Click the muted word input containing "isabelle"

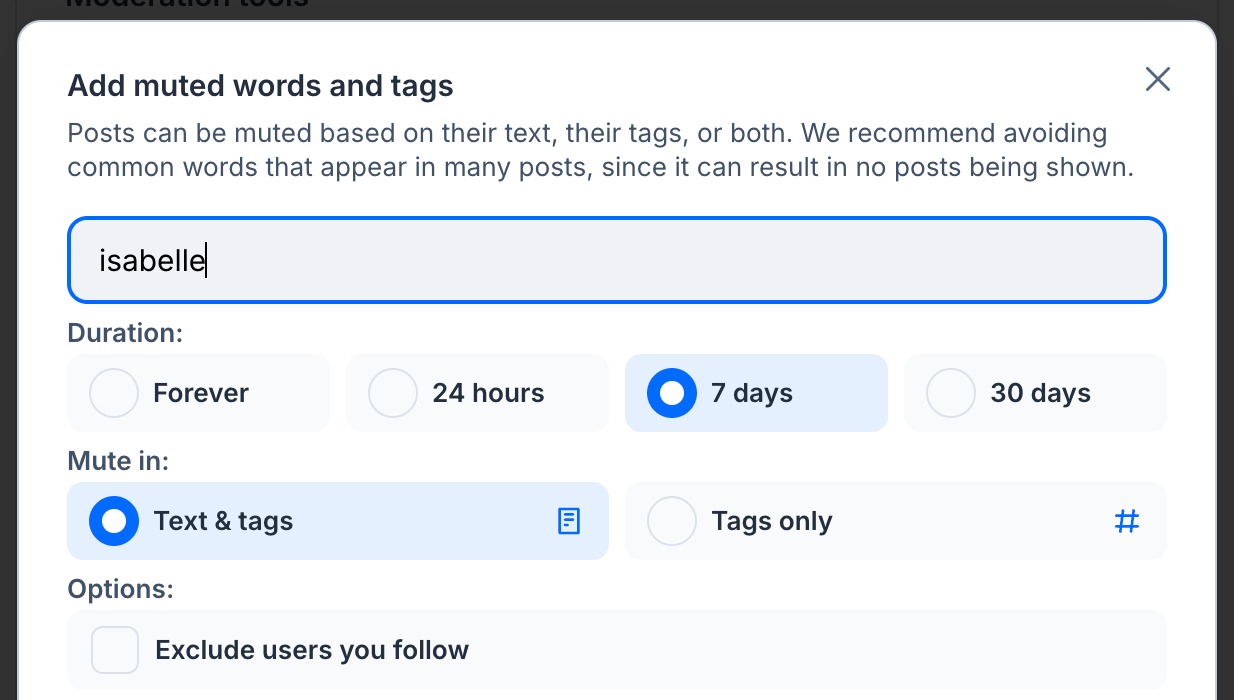[616, 260]
